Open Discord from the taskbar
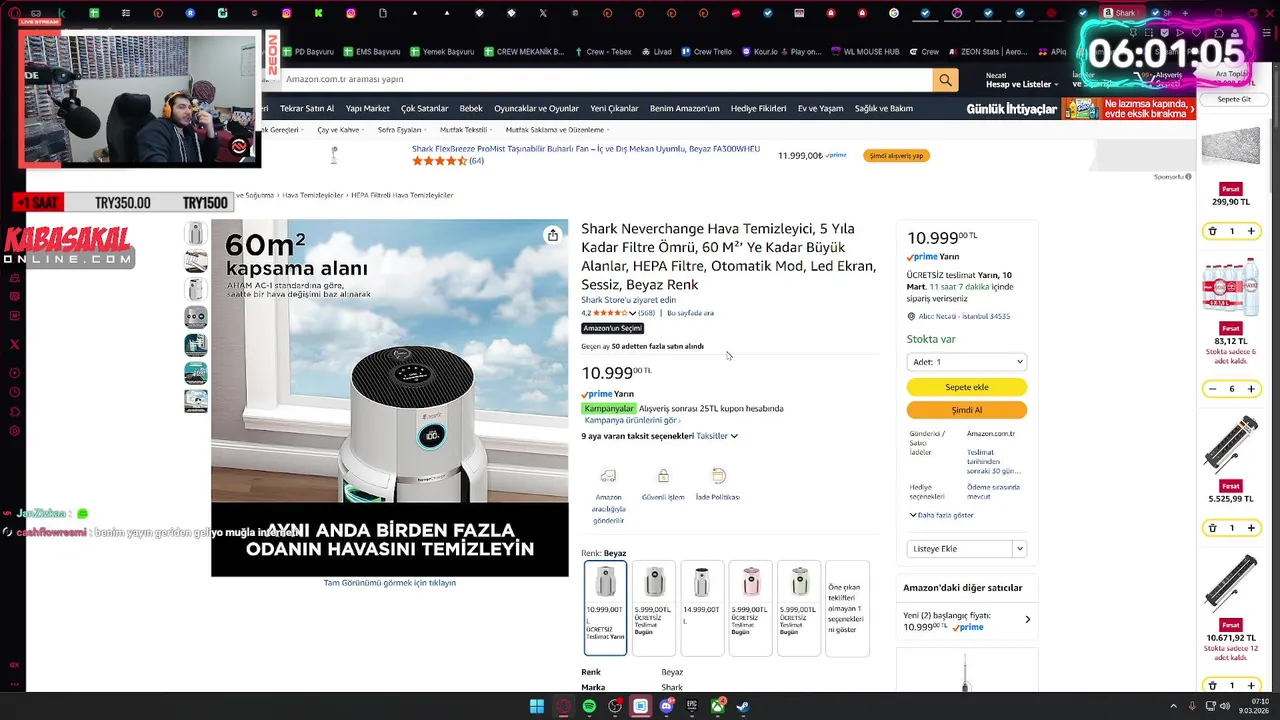The height and width of the screenshot is (720, 1280). click(x=666, y=706)
